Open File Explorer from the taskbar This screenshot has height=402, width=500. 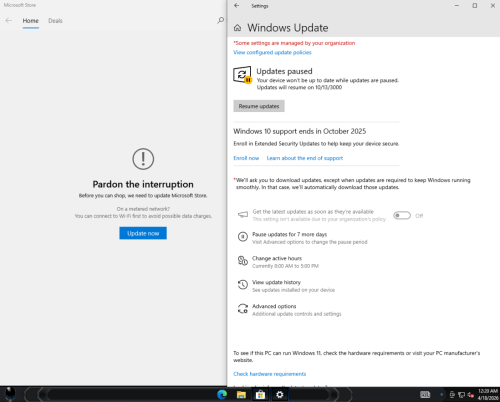point(241,395)
